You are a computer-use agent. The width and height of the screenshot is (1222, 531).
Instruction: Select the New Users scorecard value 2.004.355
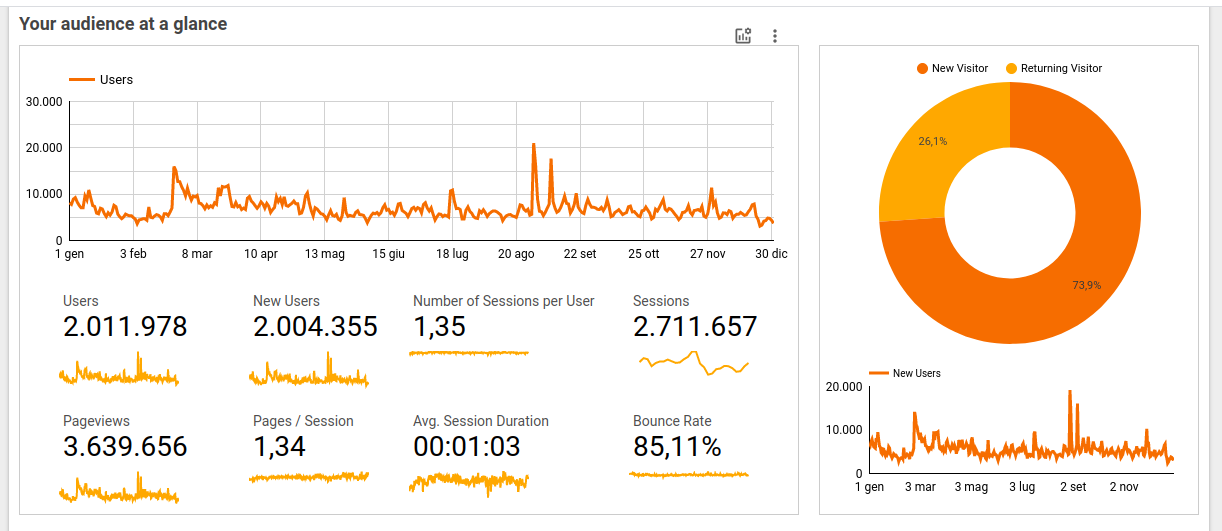tap(315, 327)
